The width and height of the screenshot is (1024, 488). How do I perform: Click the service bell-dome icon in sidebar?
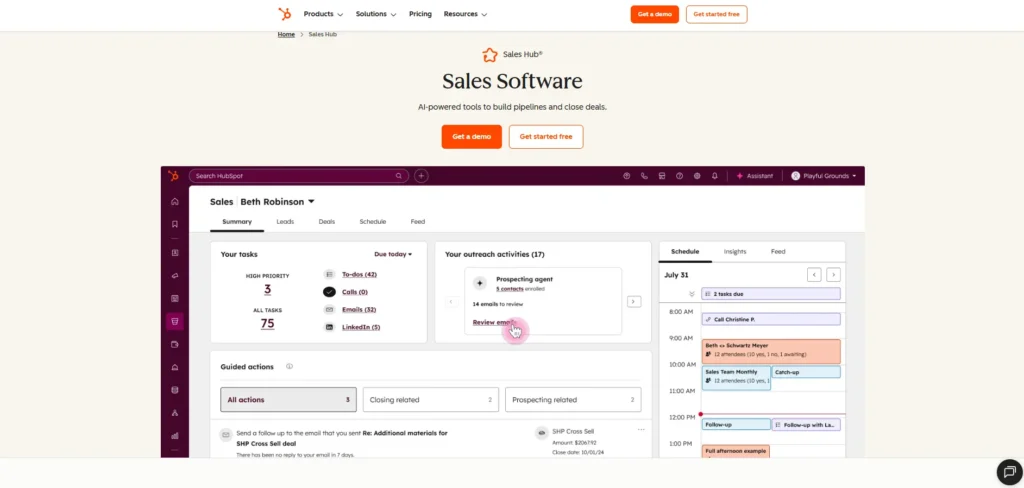tap(174, 367)
